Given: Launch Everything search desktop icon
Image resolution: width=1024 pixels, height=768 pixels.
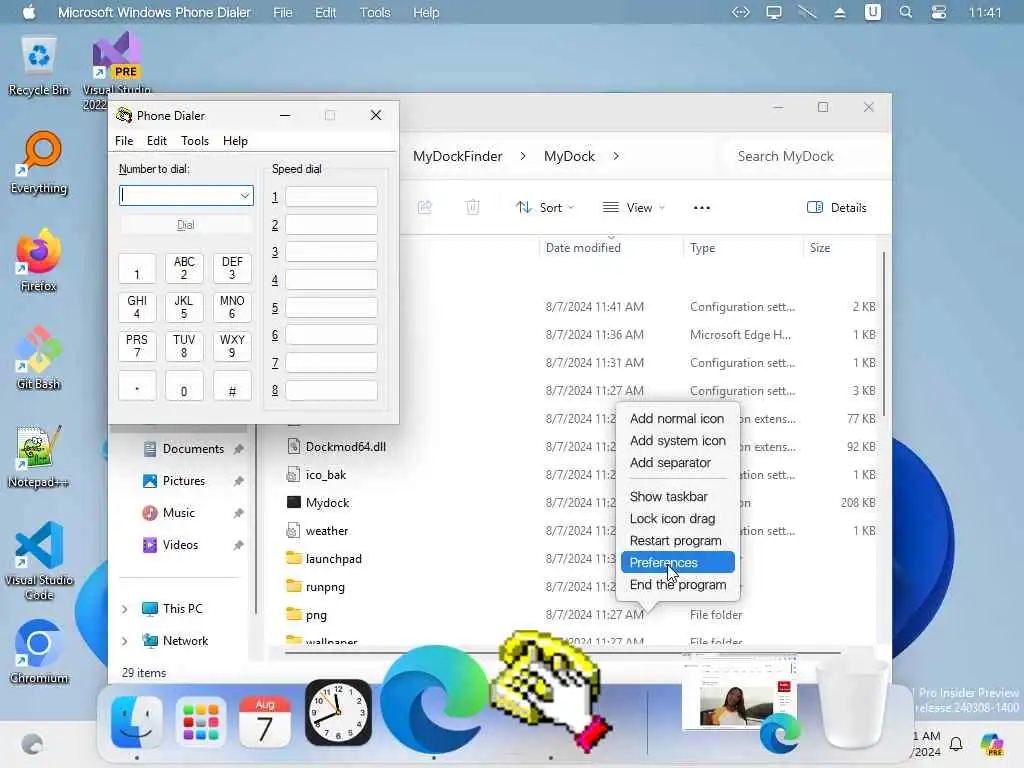Looking at the screenshot, I should coord(39,163).
